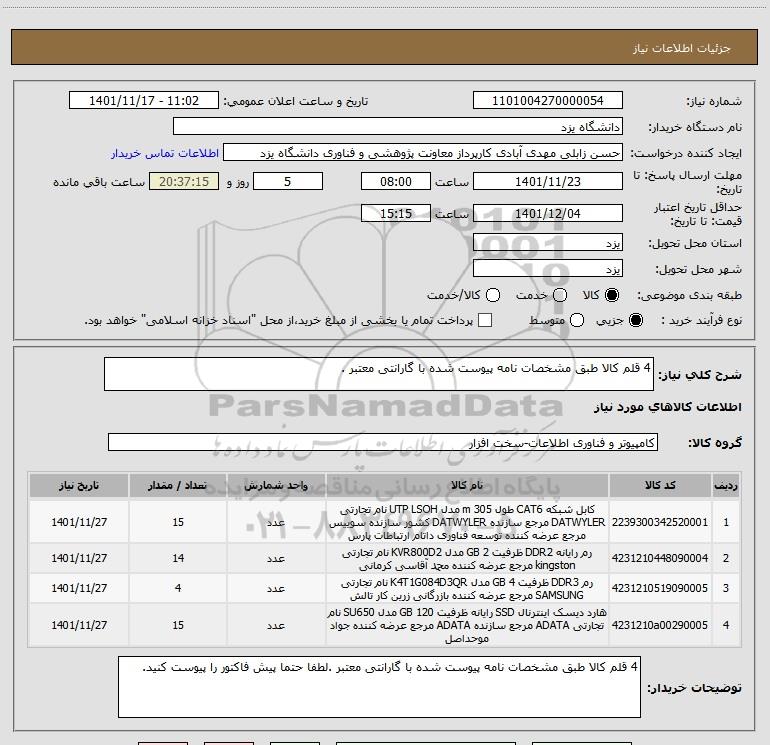Select the متوسط purchase type radio
The width and height of the screenshot is (770, 745).
pyautogui.click(x=577, y=320)
